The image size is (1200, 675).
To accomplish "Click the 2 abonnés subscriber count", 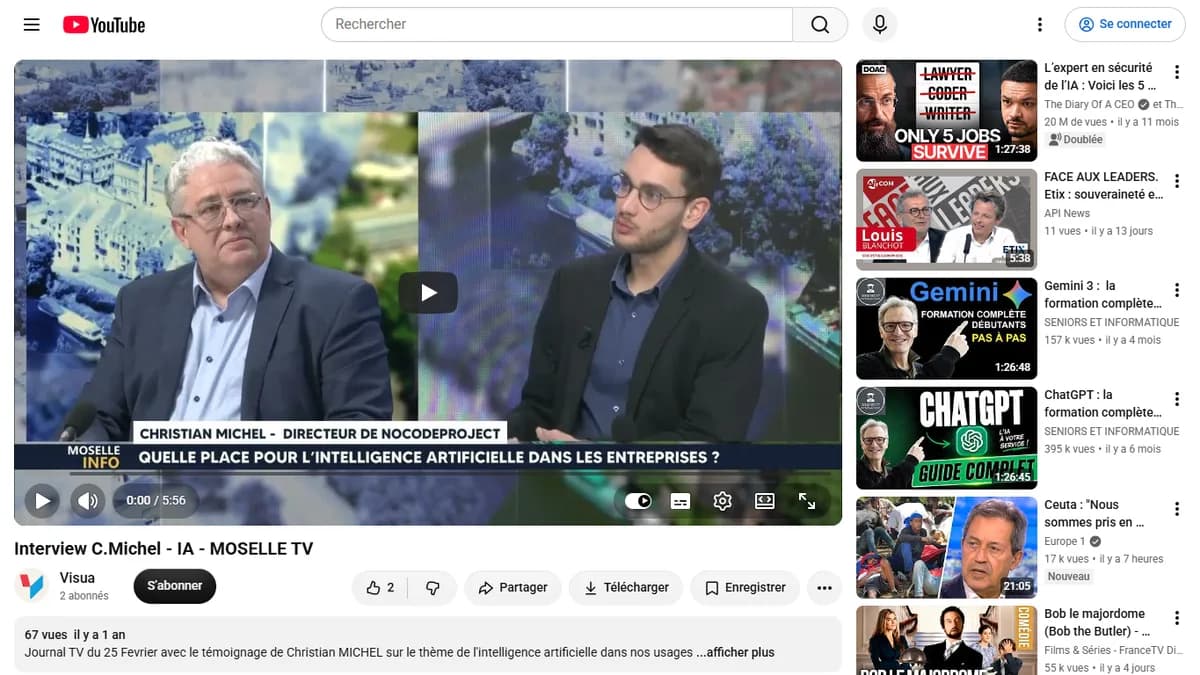I will [x=84, y=596].
